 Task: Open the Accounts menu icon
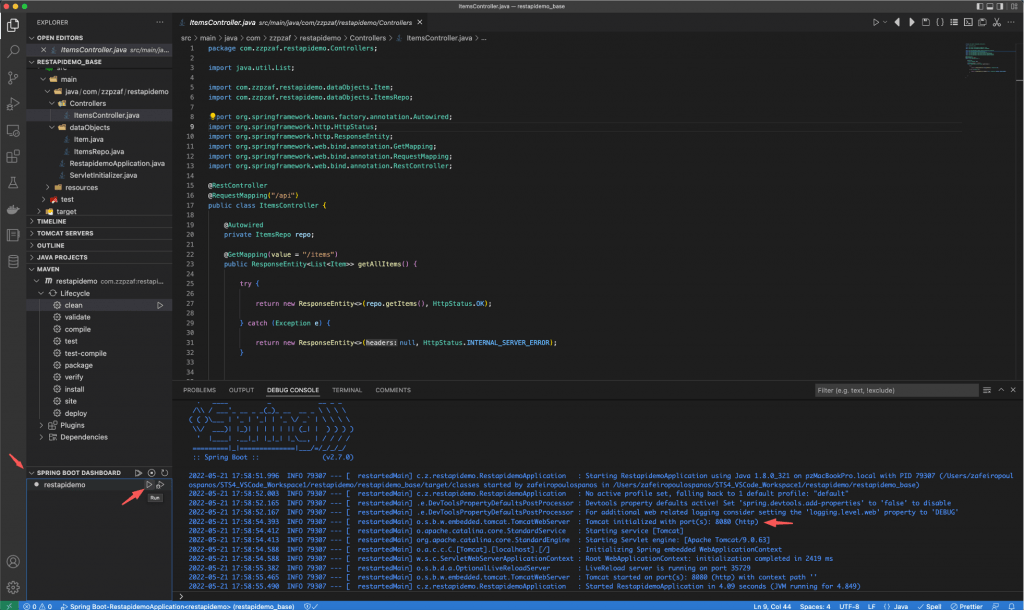coord(13,562)
